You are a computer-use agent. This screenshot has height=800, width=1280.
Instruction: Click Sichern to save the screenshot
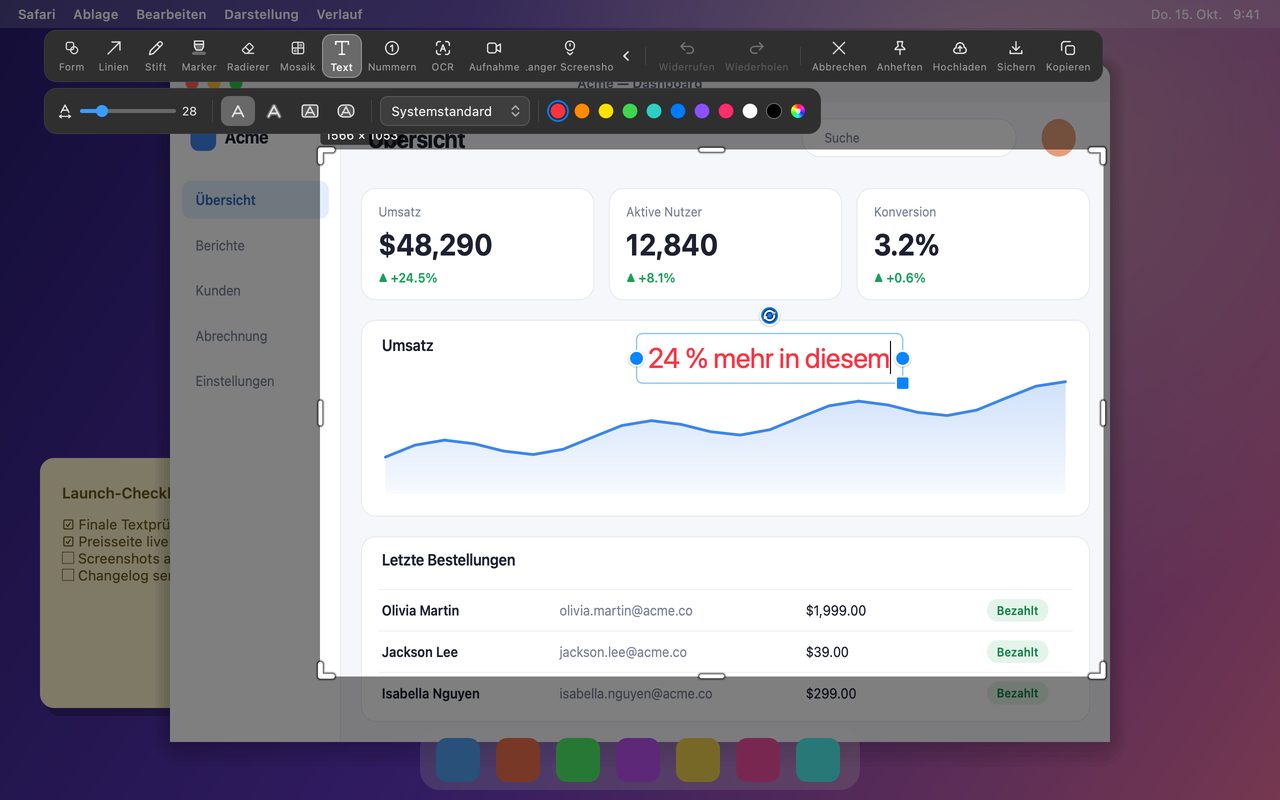tap(1016, 56)
